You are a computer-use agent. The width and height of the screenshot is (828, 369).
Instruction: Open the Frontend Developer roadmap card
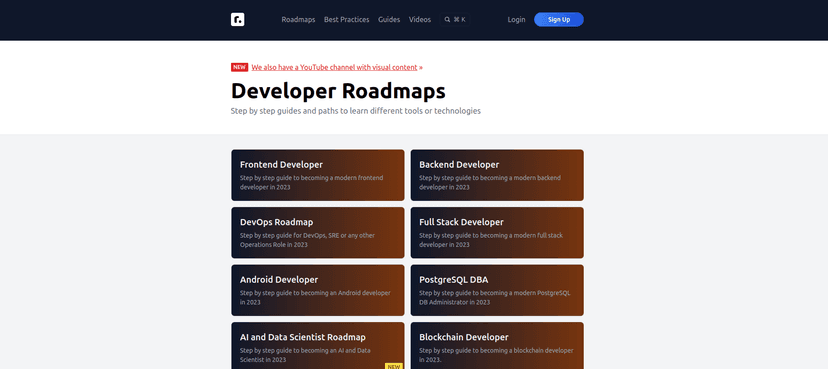click(x=318, y=175)
